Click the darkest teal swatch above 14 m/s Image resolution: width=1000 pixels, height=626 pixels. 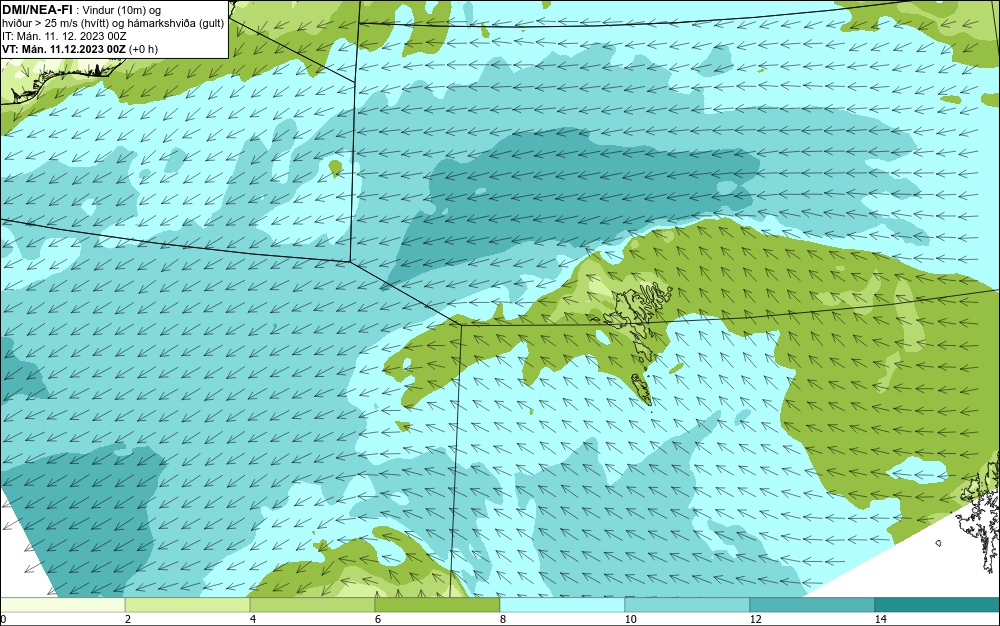click(x=938, y=605)
